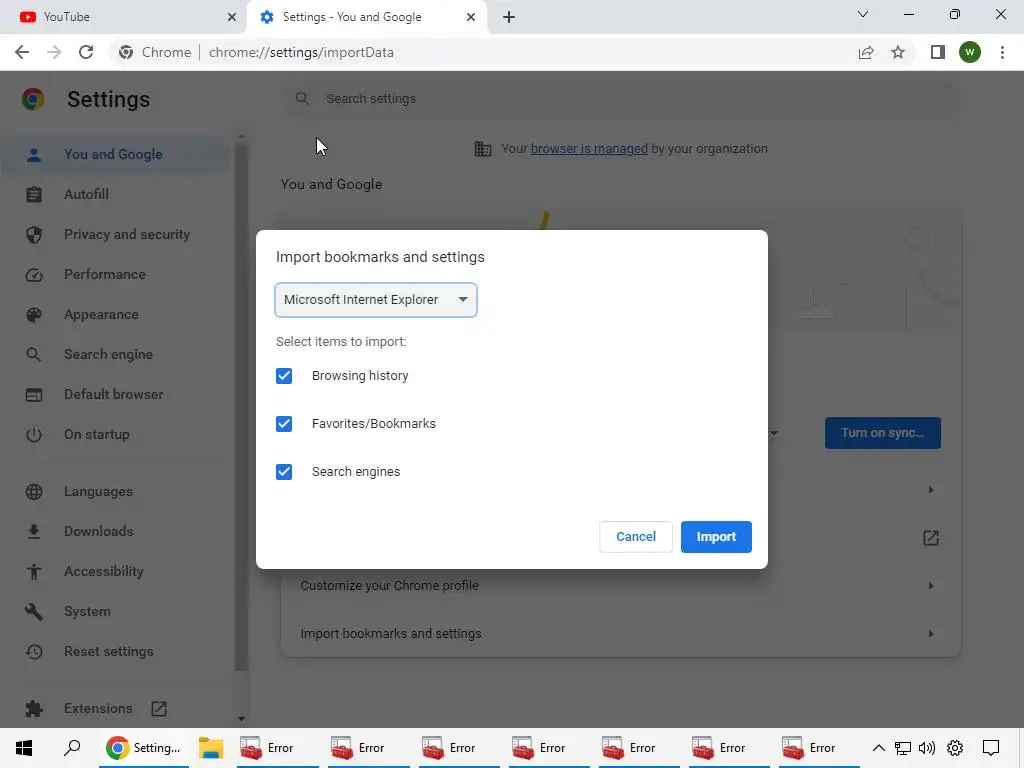Click the Search settings field
Image resolution: width=1024 pixels, height=768 pixels.
(620, 99)
